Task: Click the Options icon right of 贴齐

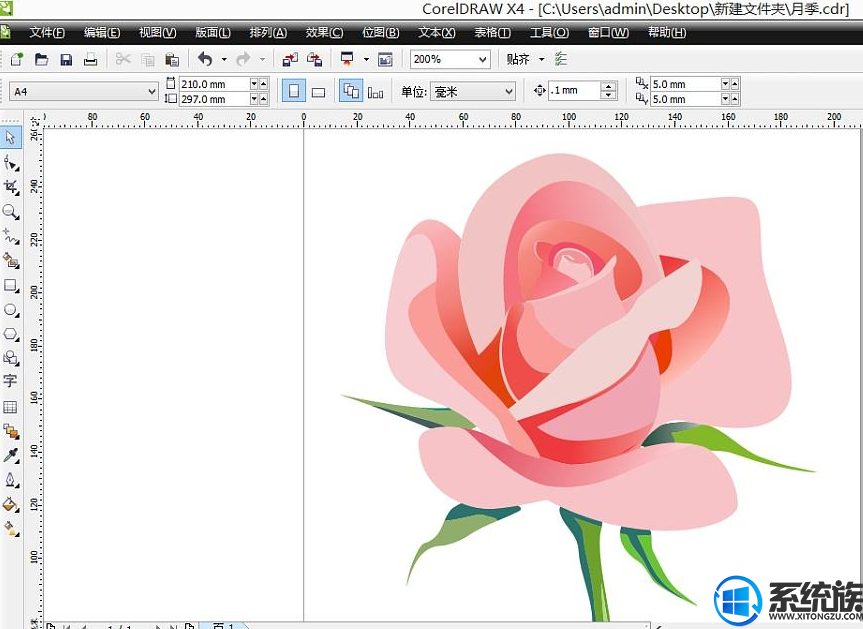Action: pos(561,59)
